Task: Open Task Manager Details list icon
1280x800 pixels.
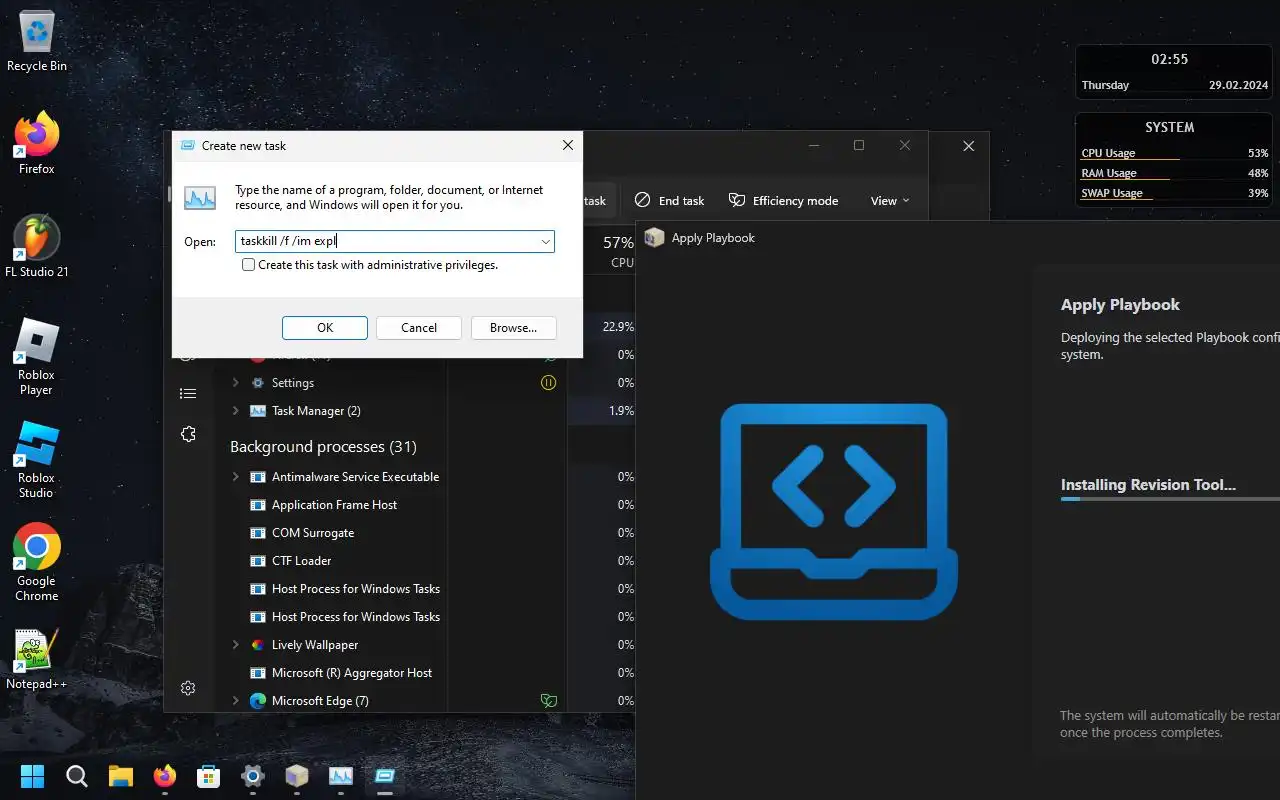Action: point(188,393)
